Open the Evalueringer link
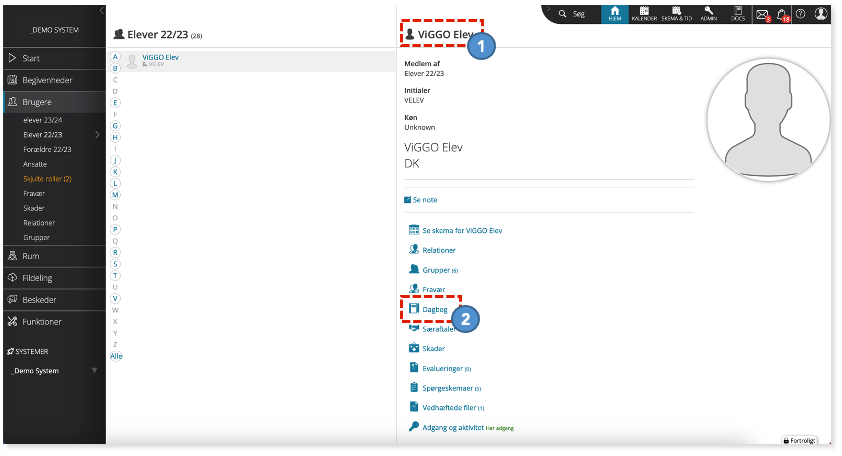The image size is (842, 456). (x=446, y=368)
